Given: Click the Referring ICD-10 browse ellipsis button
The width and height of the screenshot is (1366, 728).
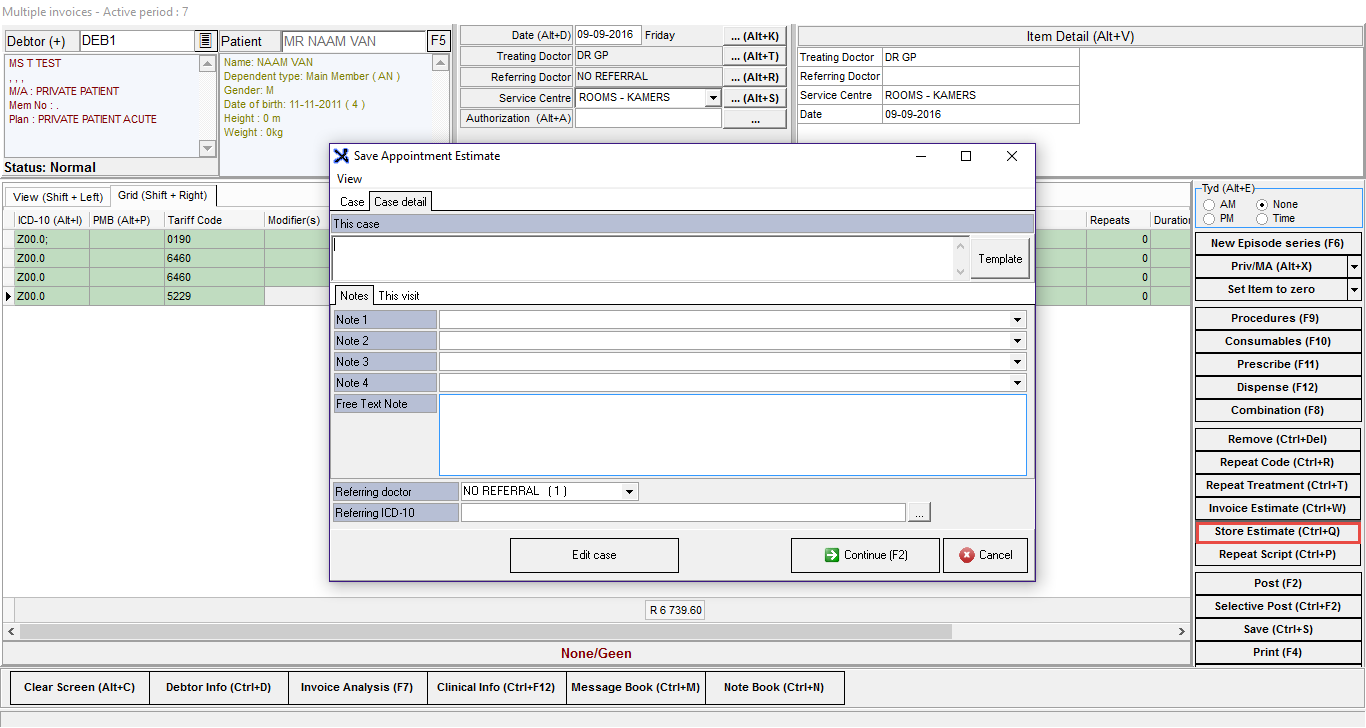Looking at the screenshot, I should click(x=920, y=513).
